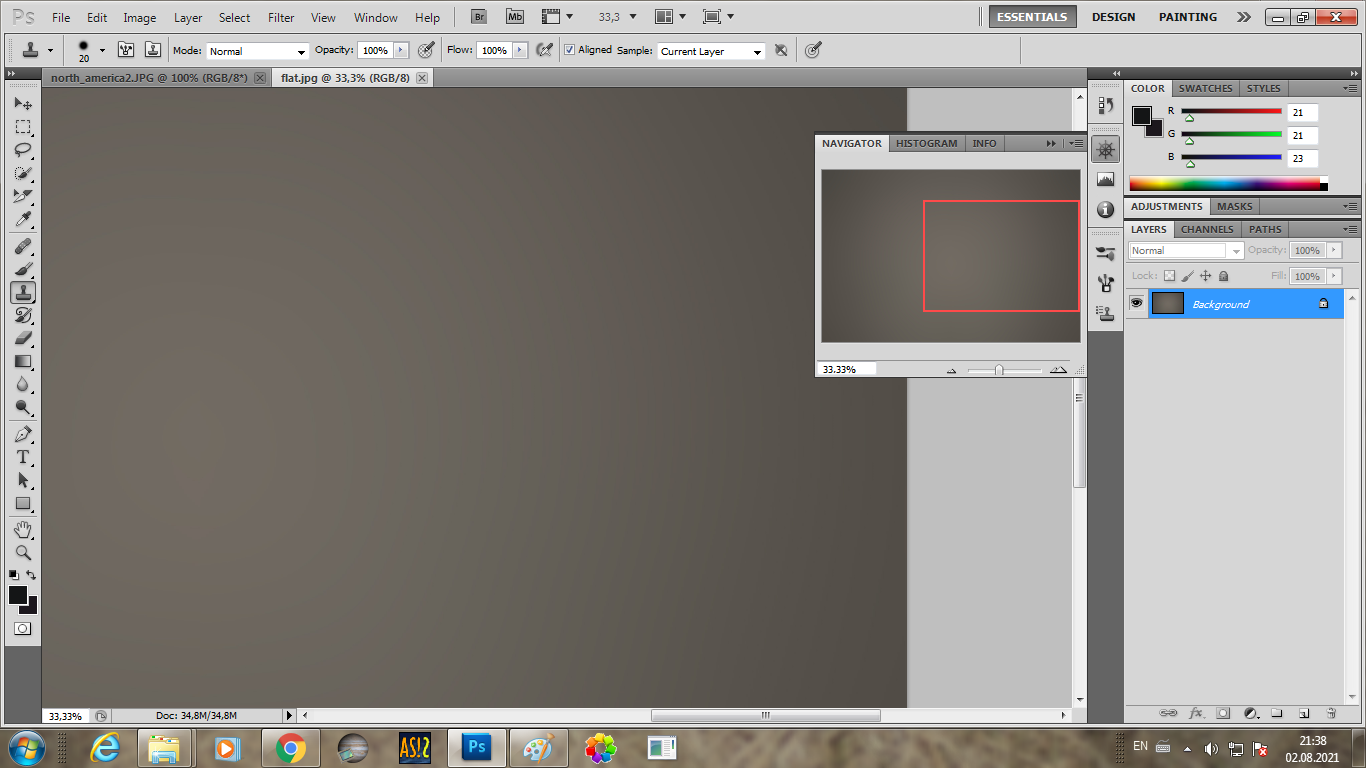Image resolution: width=1366 pixels, height=768 pixels.
Task: Select the Blur tool
Action: coord(23,384)
